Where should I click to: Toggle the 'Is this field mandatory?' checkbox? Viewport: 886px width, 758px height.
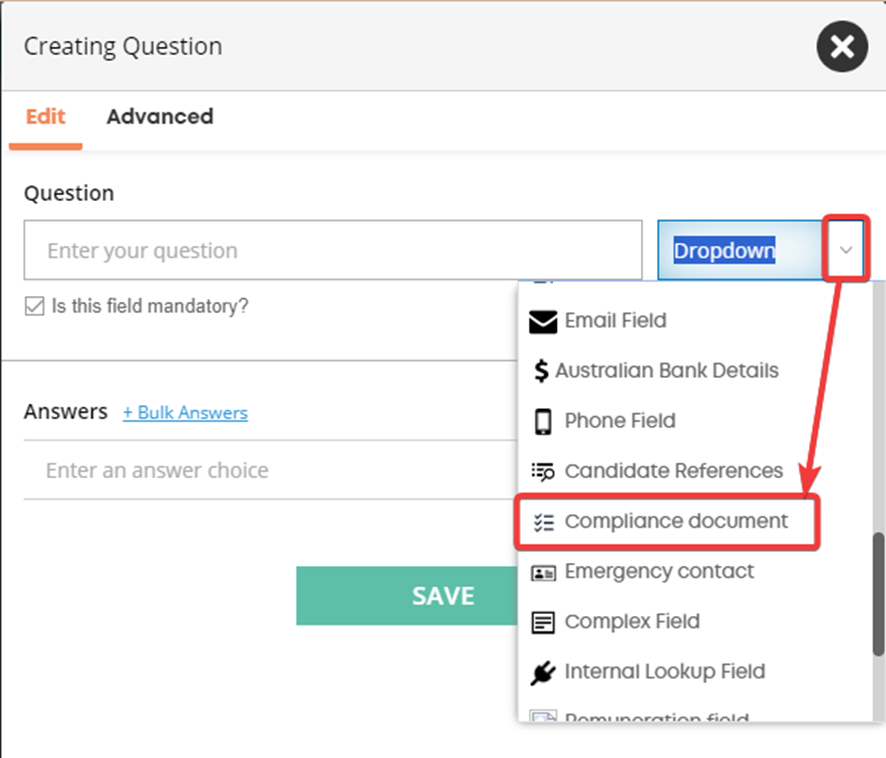(x=34, y=306)
